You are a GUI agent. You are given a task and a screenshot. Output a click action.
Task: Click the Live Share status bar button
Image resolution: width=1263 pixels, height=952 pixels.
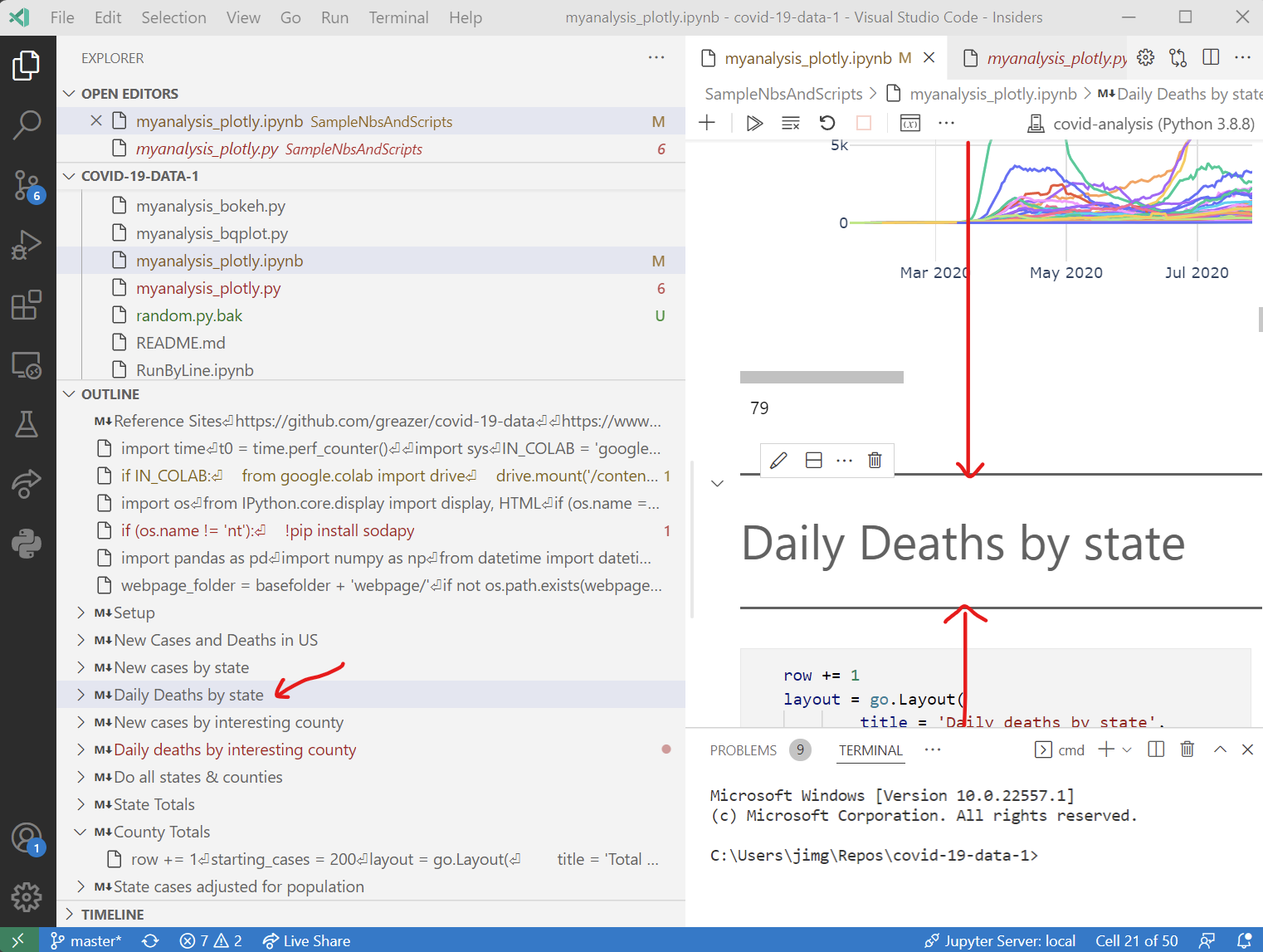coord(306,940)
